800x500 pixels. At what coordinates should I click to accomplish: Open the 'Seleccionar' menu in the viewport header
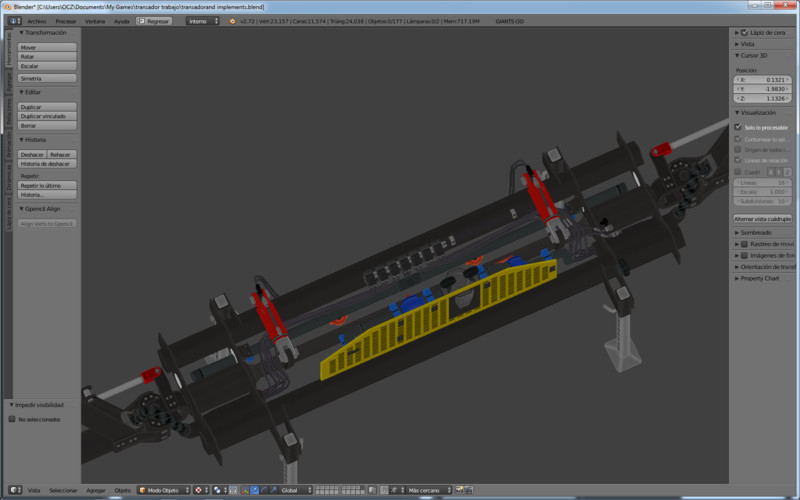[63, 490]
